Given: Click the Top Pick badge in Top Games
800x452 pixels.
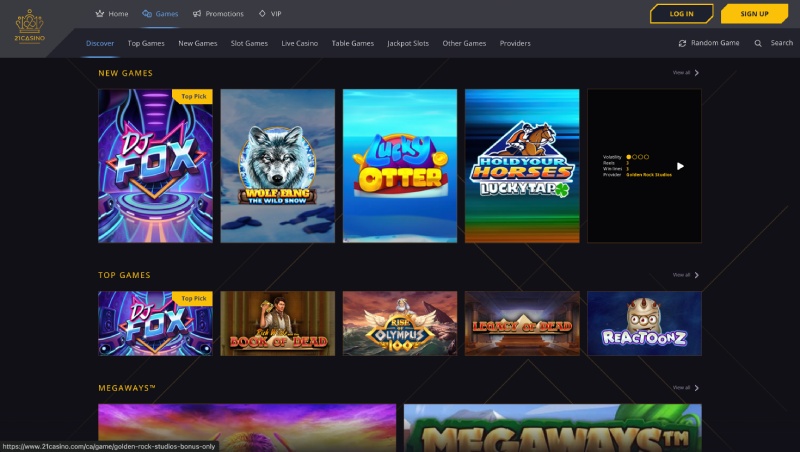Looking at the screenshot, I should click(193, 298).
